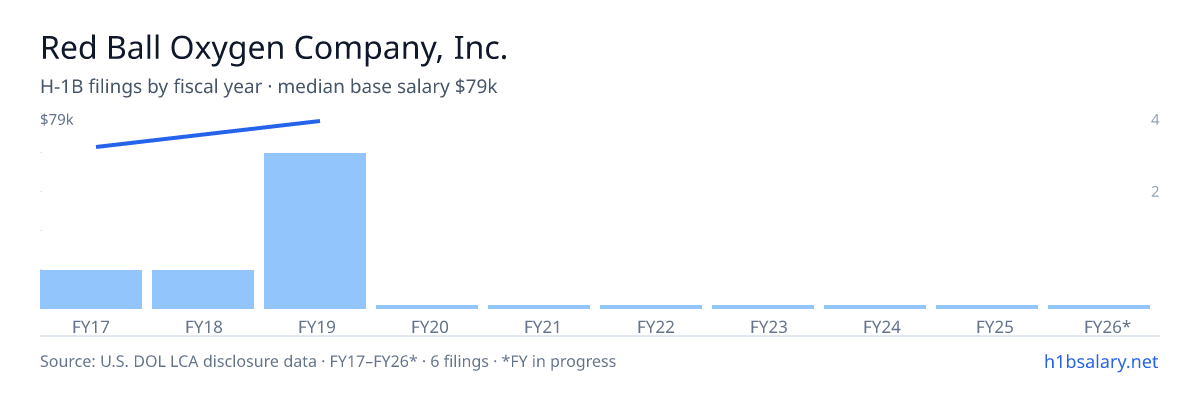
Task: Click the $79k salary axis label
Action: pos(57,120)
